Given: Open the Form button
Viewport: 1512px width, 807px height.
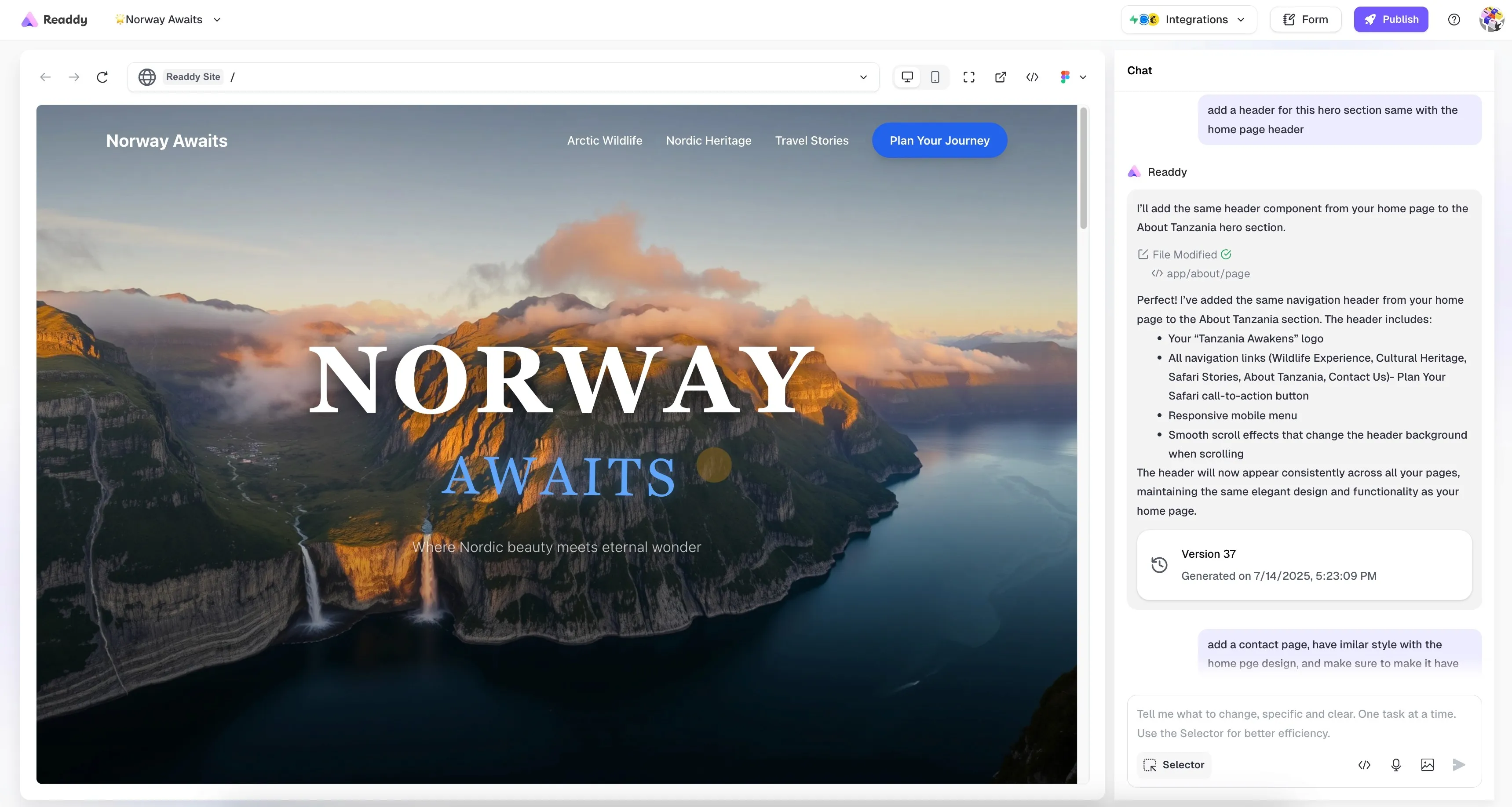Looking at the screenshot, I should click(1305, 19).
